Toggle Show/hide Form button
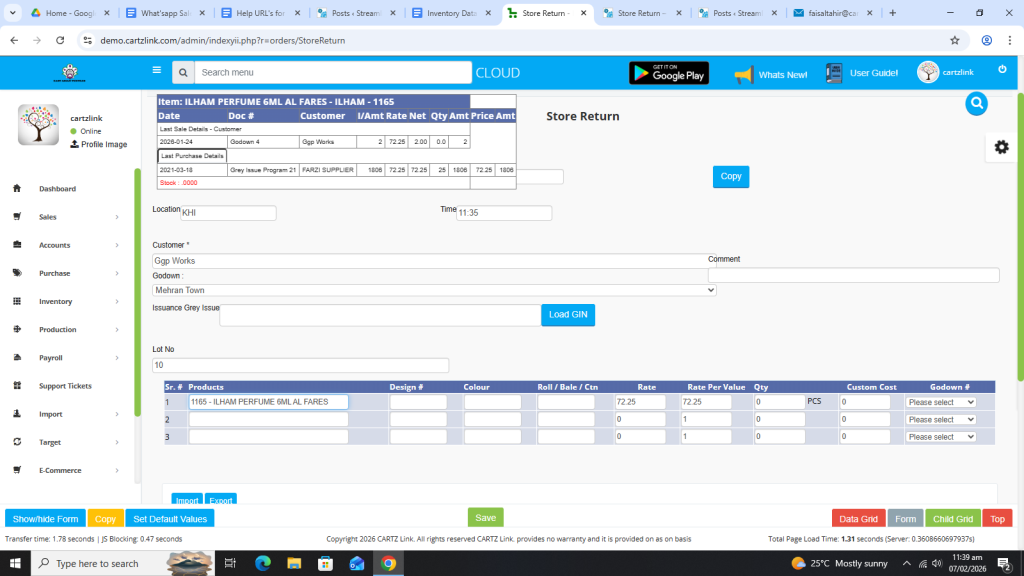Screen dimensions: 1024x576 tap(45, 518)
